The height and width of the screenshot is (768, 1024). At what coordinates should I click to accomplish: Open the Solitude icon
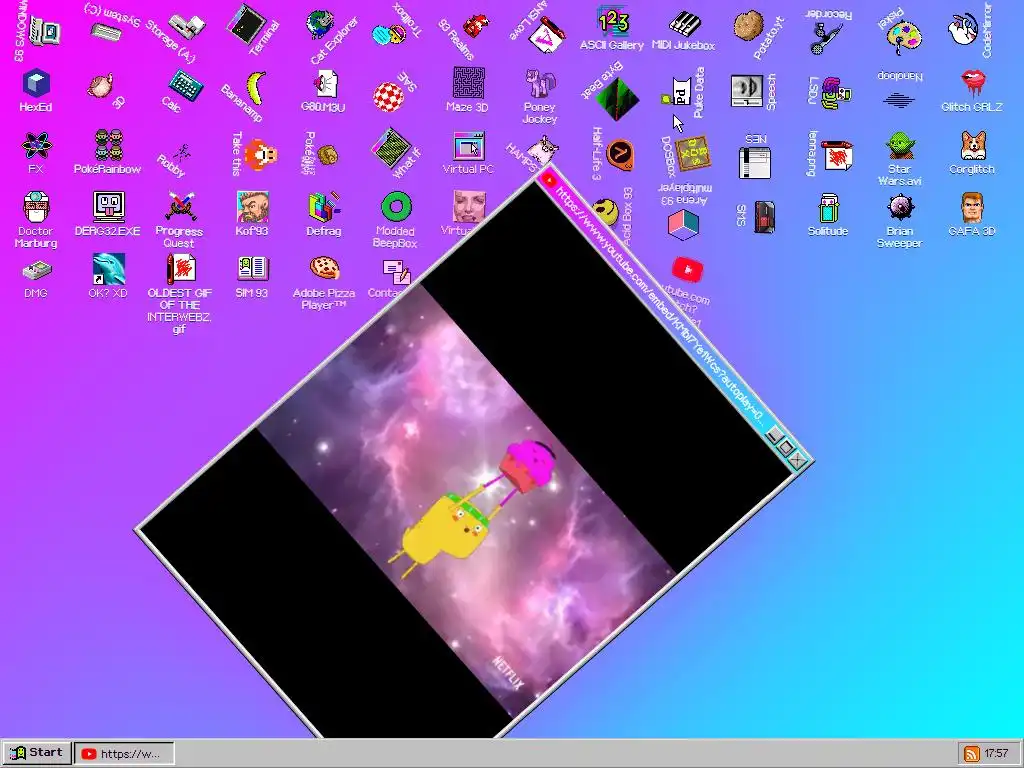coord(828,208)
